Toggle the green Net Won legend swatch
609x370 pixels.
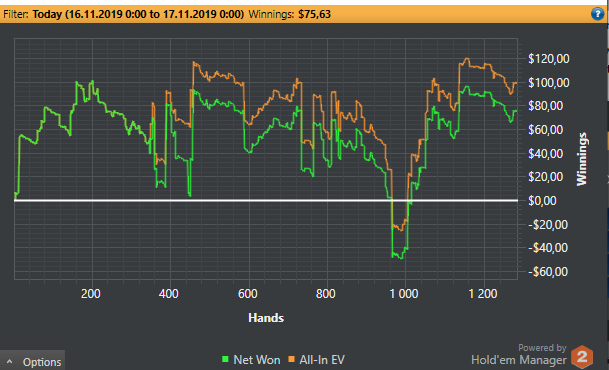click(x=225, y=359)
